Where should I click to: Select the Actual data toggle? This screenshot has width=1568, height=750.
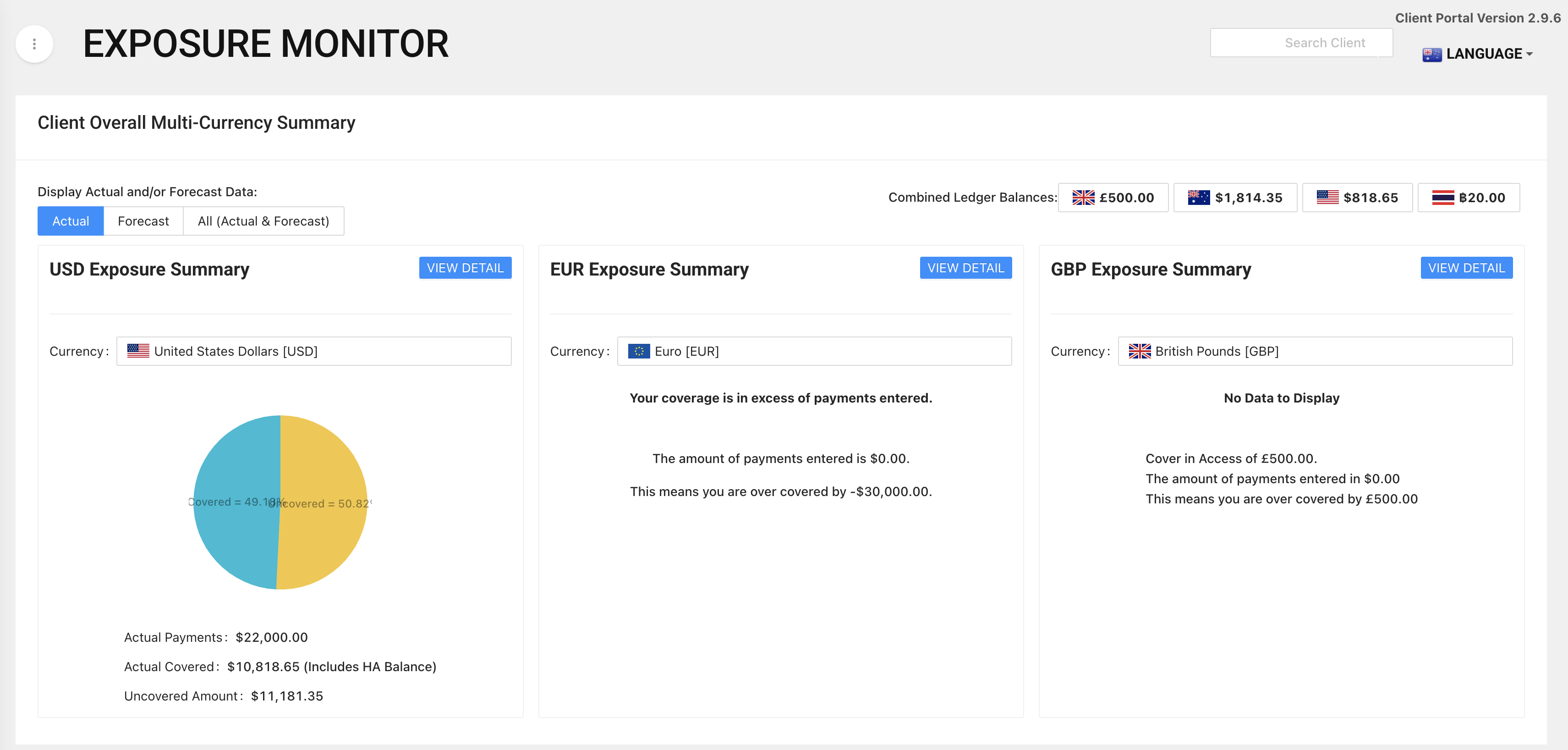click(x=71, y=221)
